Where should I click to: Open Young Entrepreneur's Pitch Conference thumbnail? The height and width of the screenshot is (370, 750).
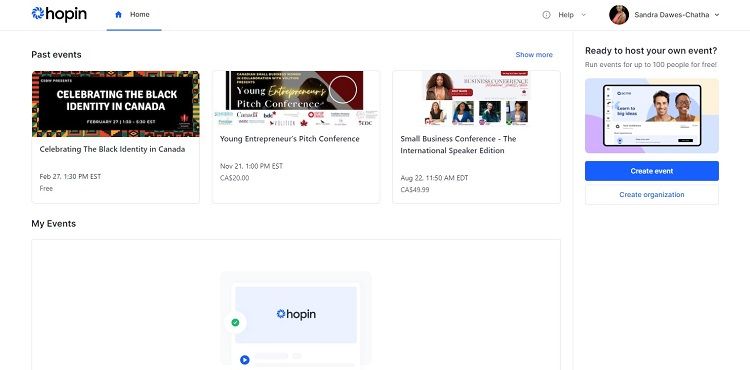click(296, 98)
